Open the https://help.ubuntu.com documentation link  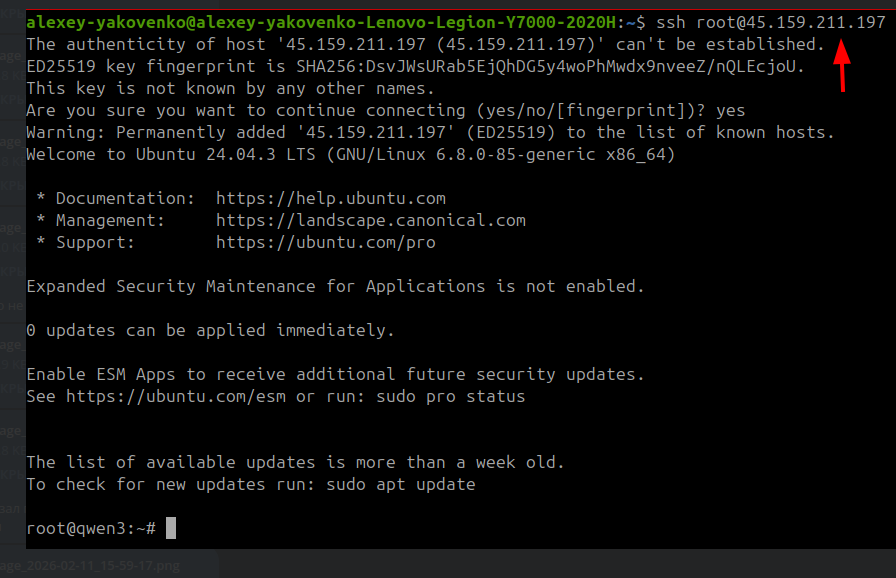330,198
